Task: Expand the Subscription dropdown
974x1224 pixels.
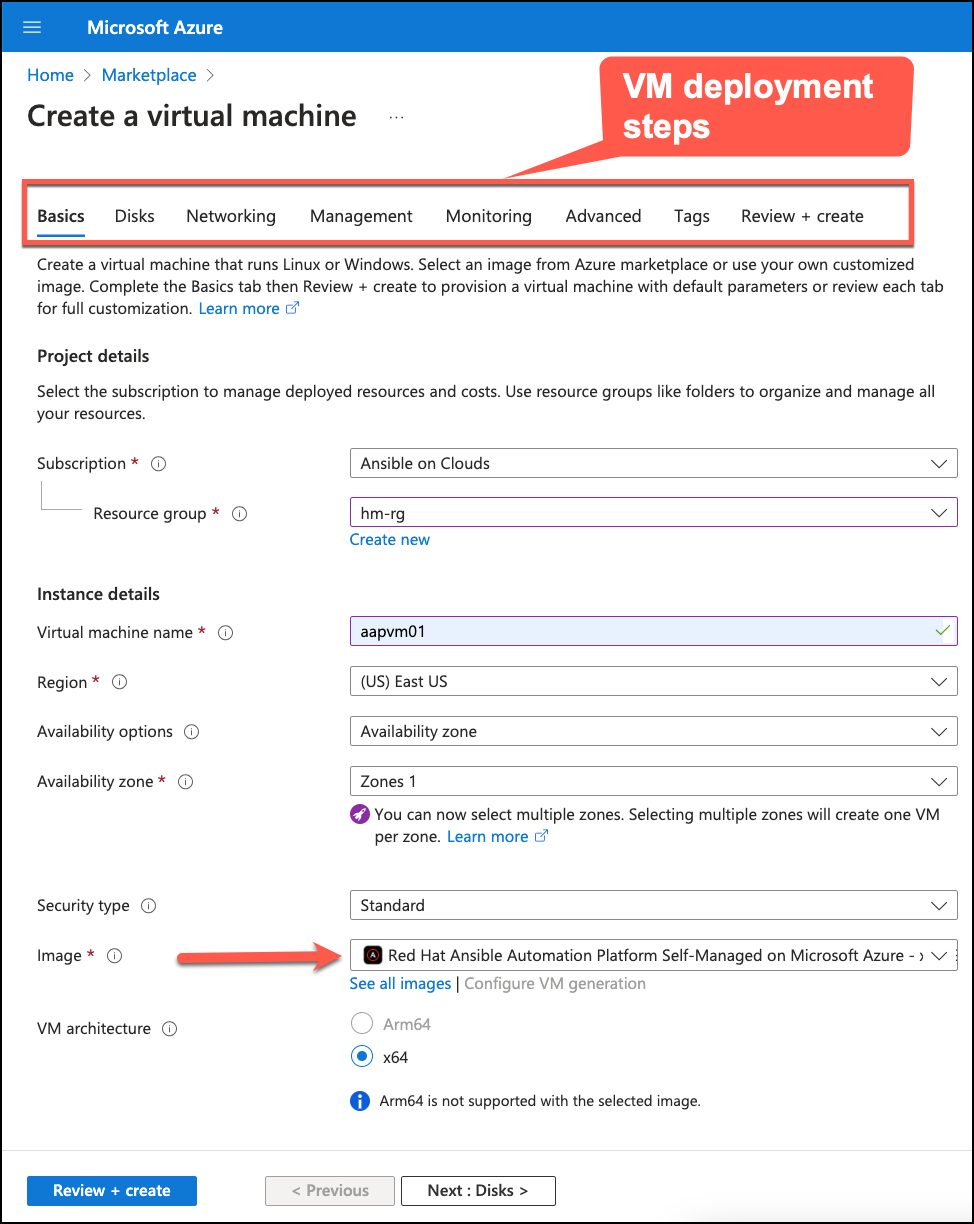Action: pos(653,464)
